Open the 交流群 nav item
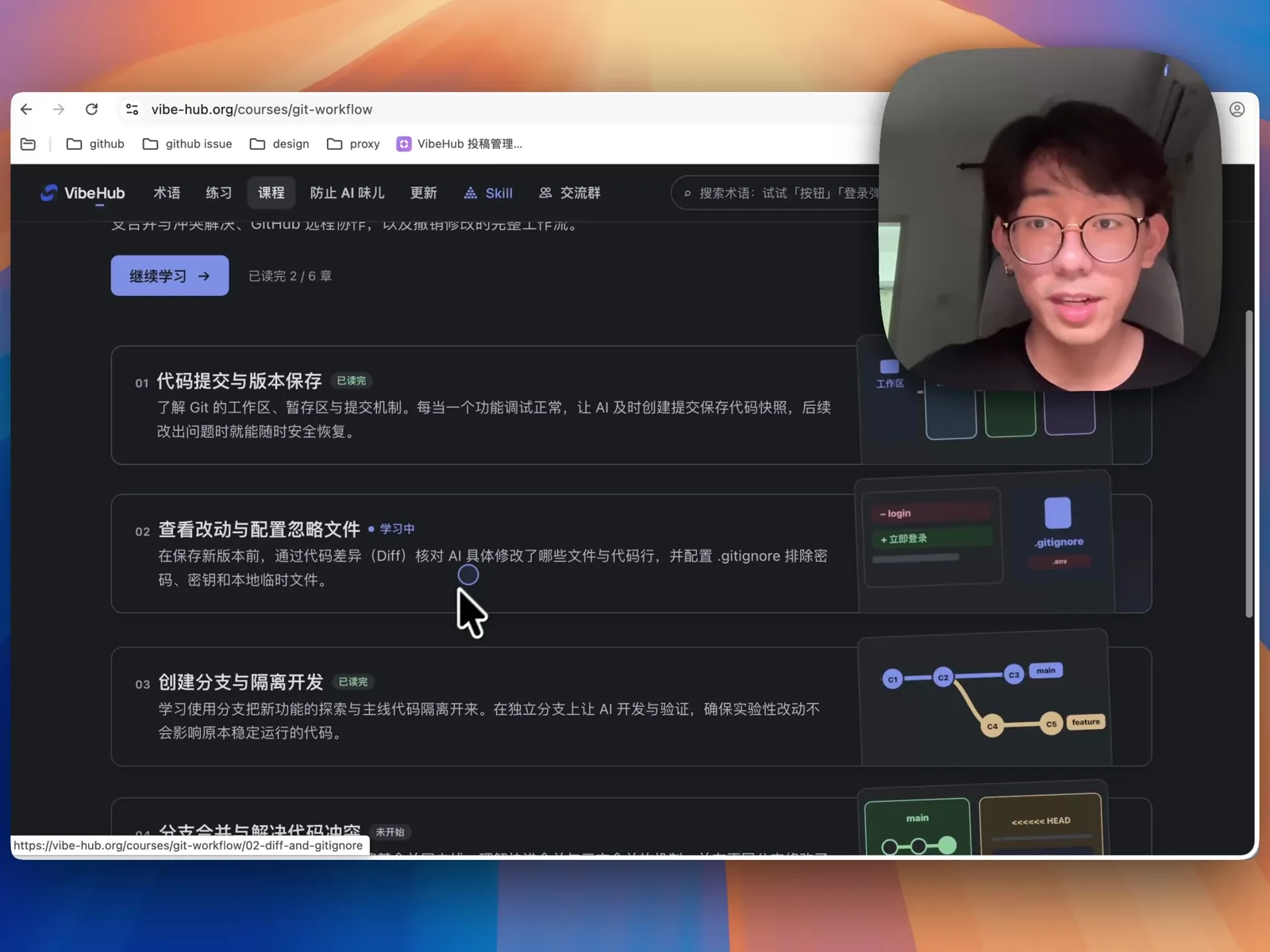Screen dimensions: 1270x952 570,193
